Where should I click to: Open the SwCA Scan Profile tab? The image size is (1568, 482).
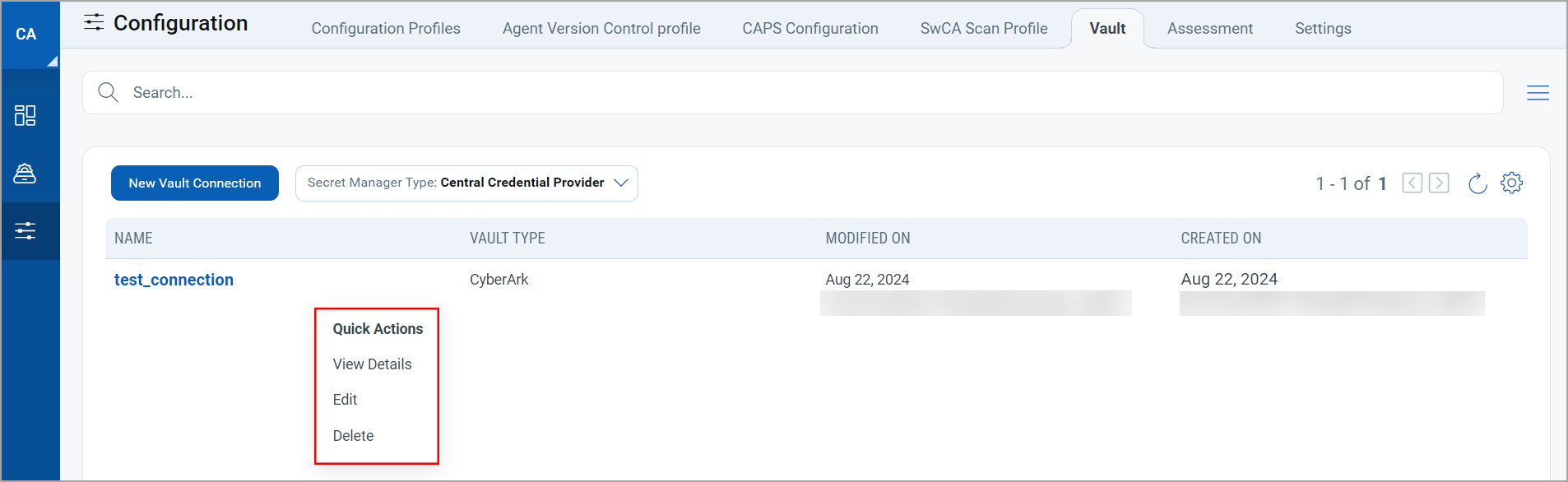click(x=984, y=28)
